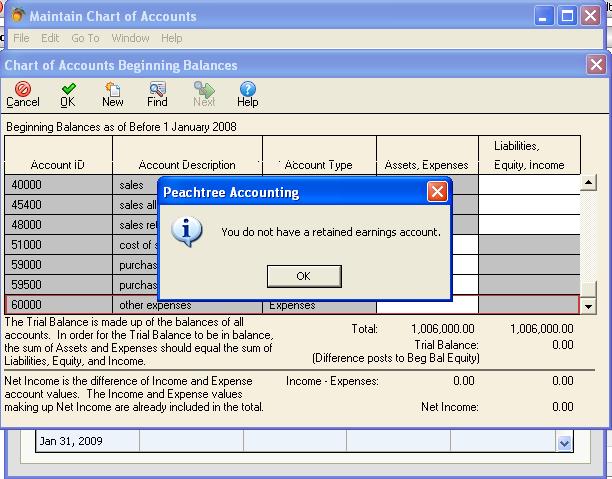
Task: Close the Chart of Accounts Beginning Balances window
Action: click(x=596, y=64)
